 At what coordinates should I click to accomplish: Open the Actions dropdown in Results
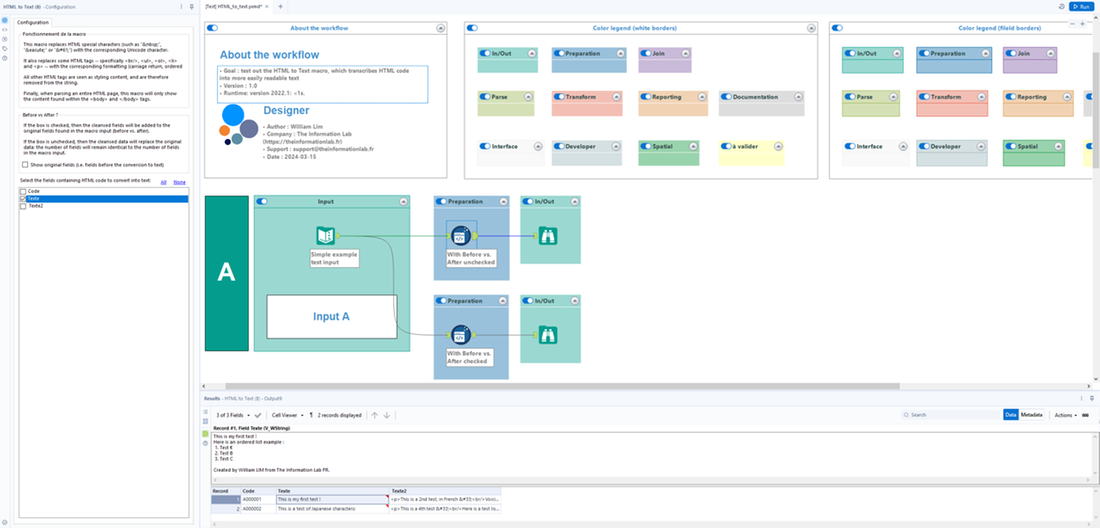coord(1065,415)
